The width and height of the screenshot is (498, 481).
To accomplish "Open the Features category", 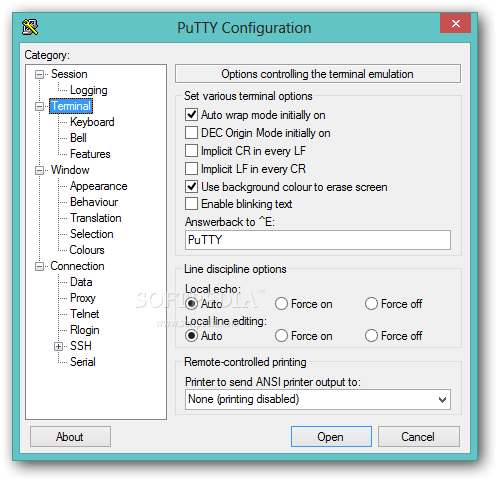I will pyautogui.click(x=90, y=154).
